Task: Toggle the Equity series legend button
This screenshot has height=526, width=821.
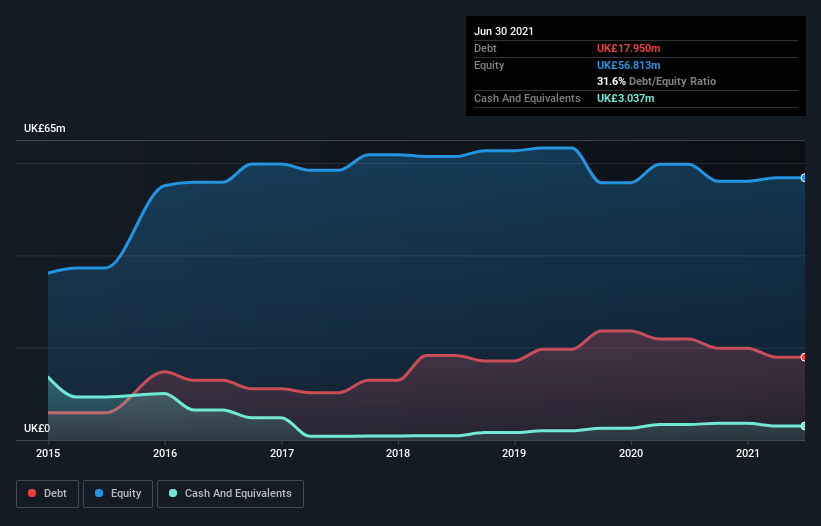Action: [x=118, y=494]
